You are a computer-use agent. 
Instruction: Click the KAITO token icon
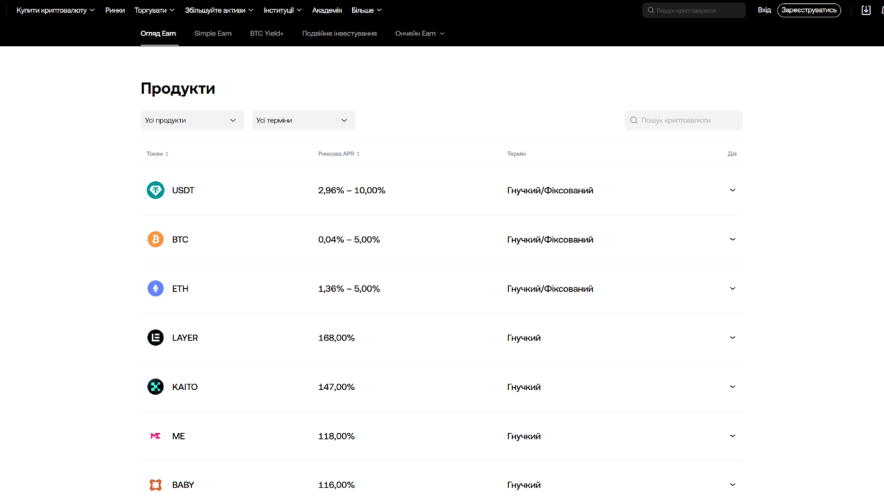pyautogui.click(x=155, y=387)
